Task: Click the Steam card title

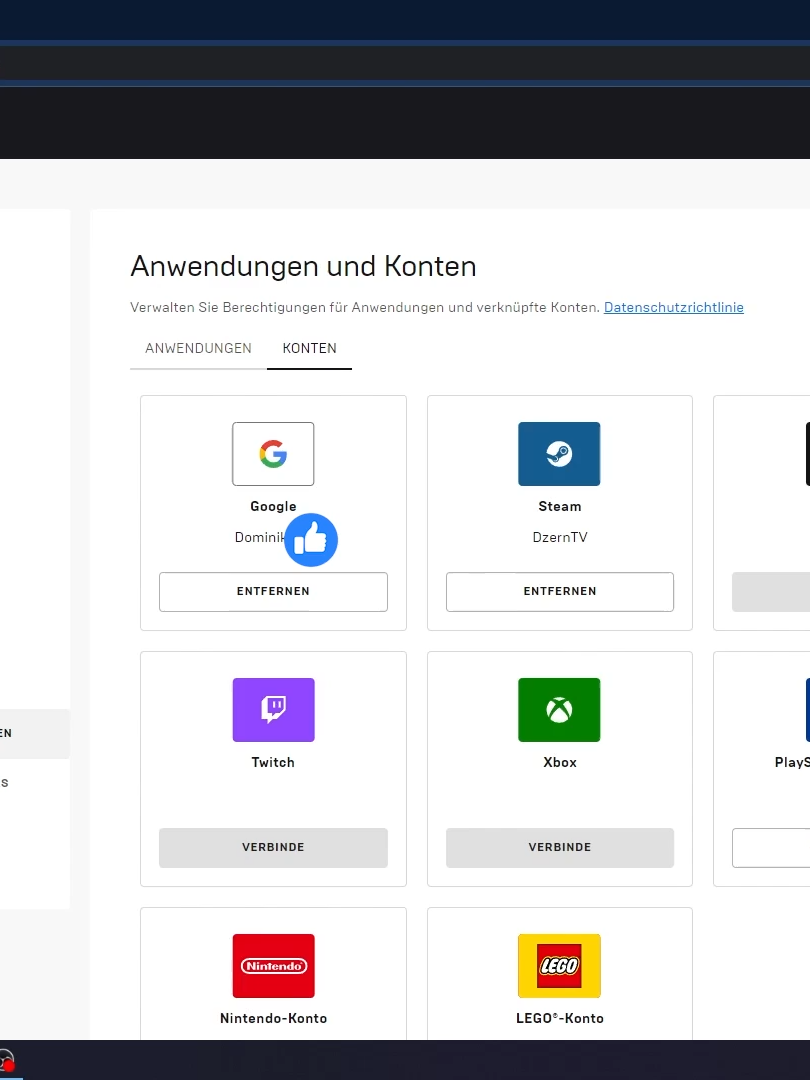Action: click(x=559, y=506)
